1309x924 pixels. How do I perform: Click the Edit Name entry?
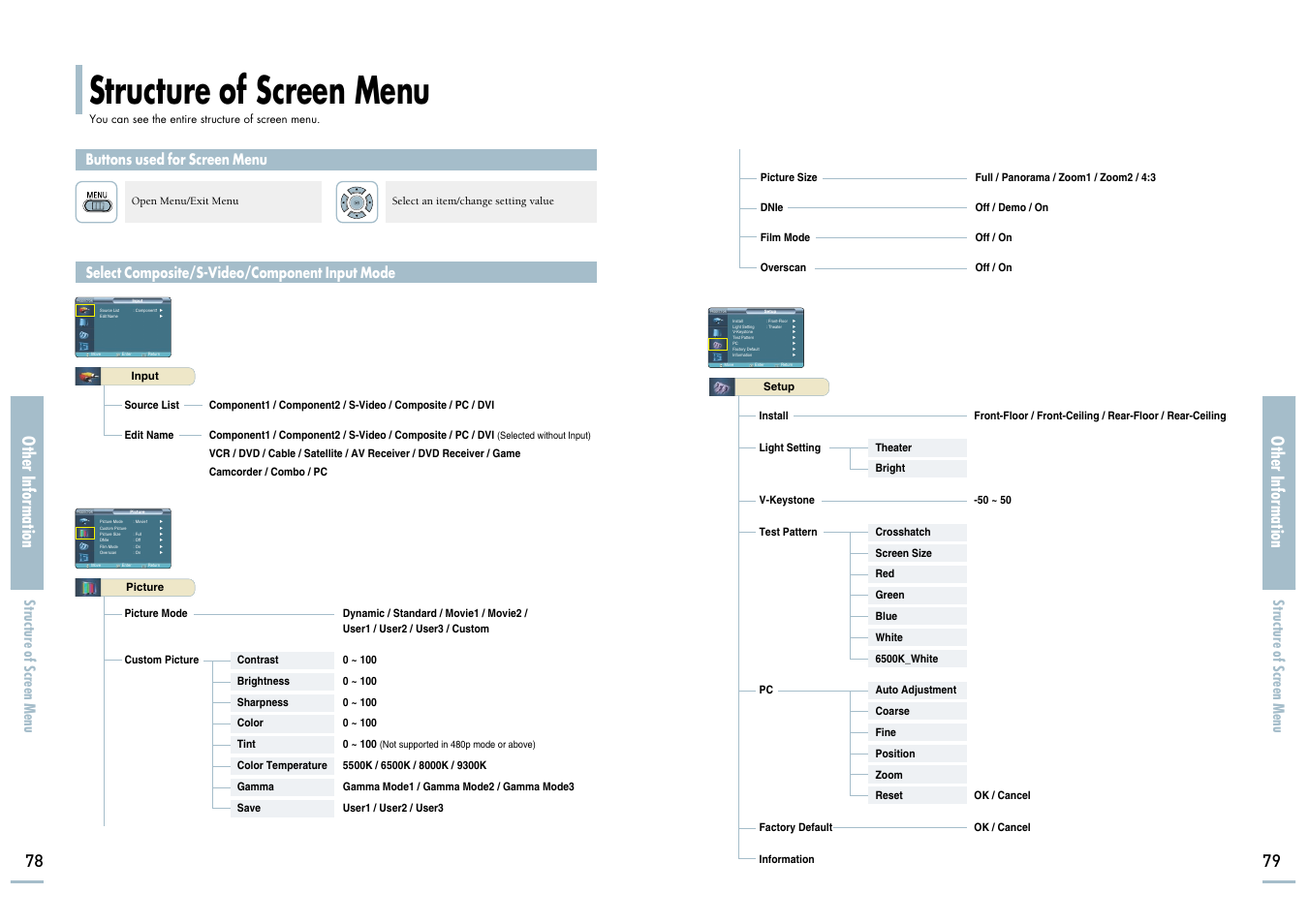[149, 436]
